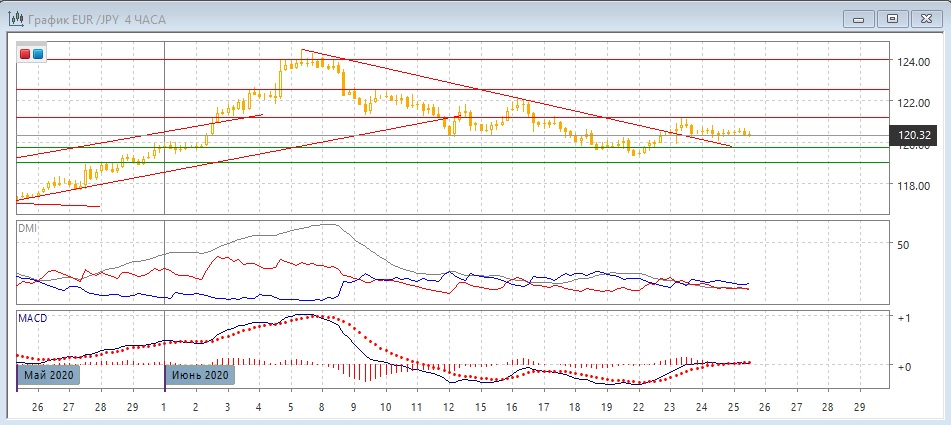Click the DMI scale value 50

[x=902, y=245]
